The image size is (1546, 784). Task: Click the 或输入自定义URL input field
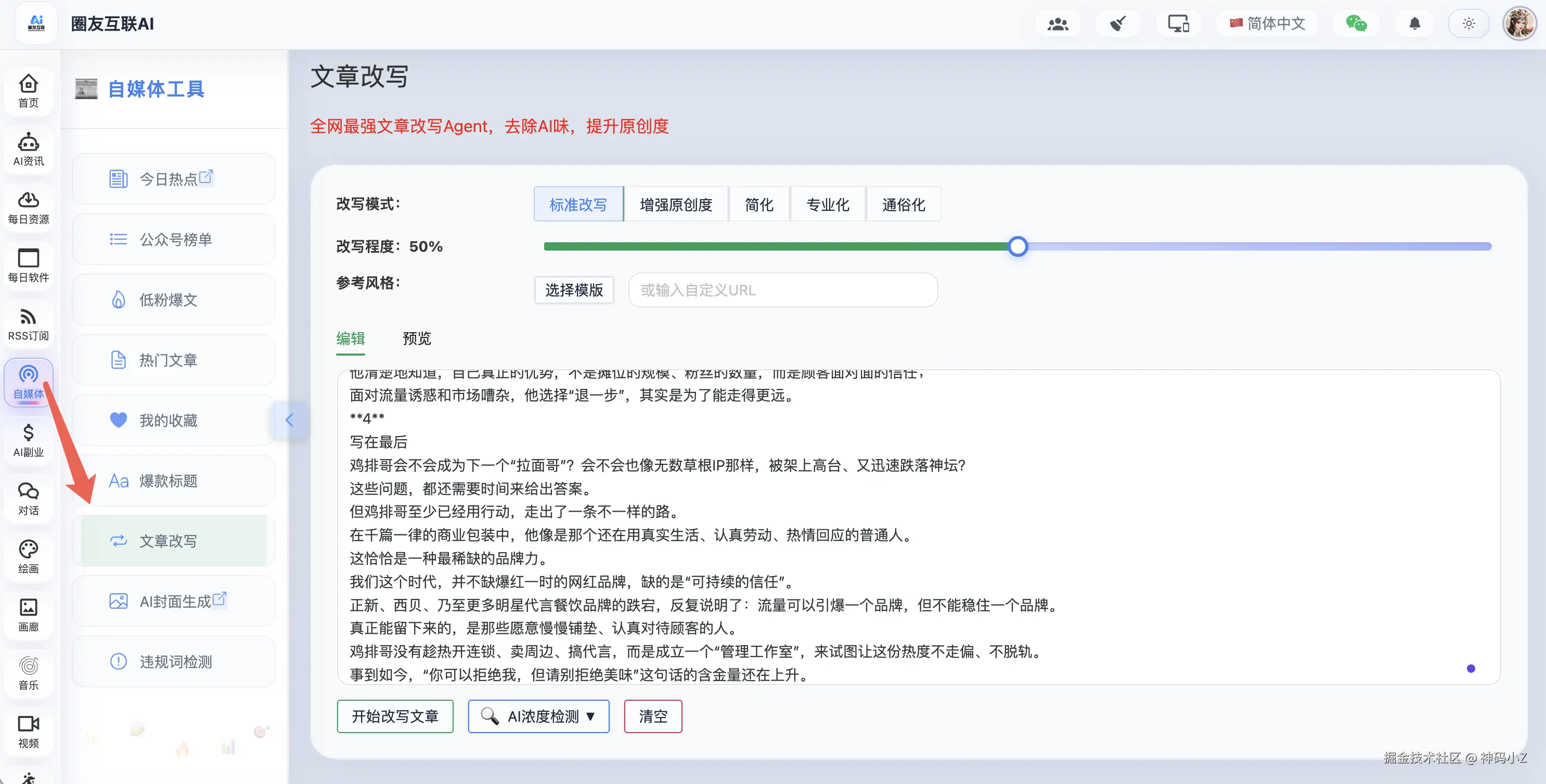(782, 290)
